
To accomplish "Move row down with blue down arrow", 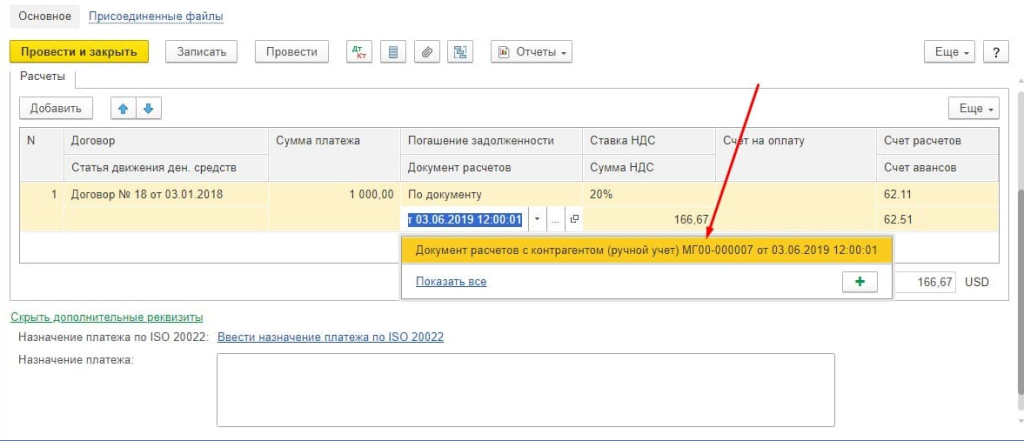I will point(148,108).
